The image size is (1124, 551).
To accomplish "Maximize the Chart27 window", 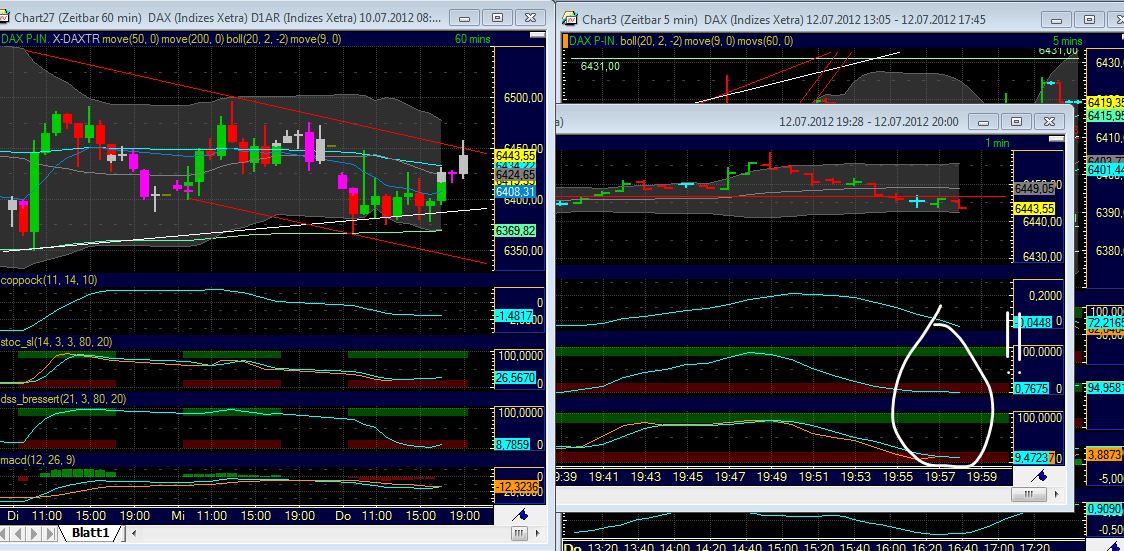I will coord(497,19).
